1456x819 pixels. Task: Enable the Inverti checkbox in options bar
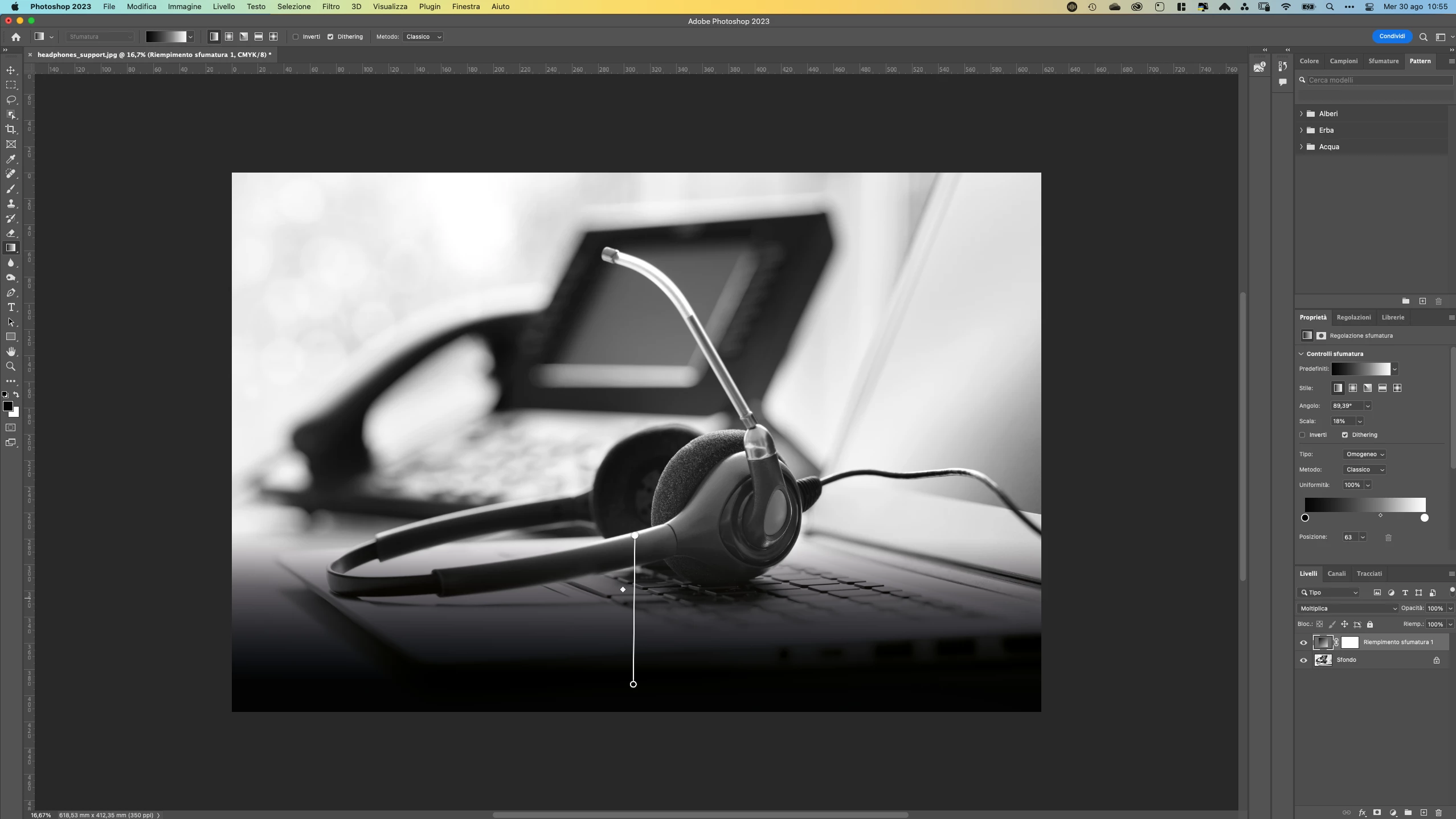pos(296,36)
